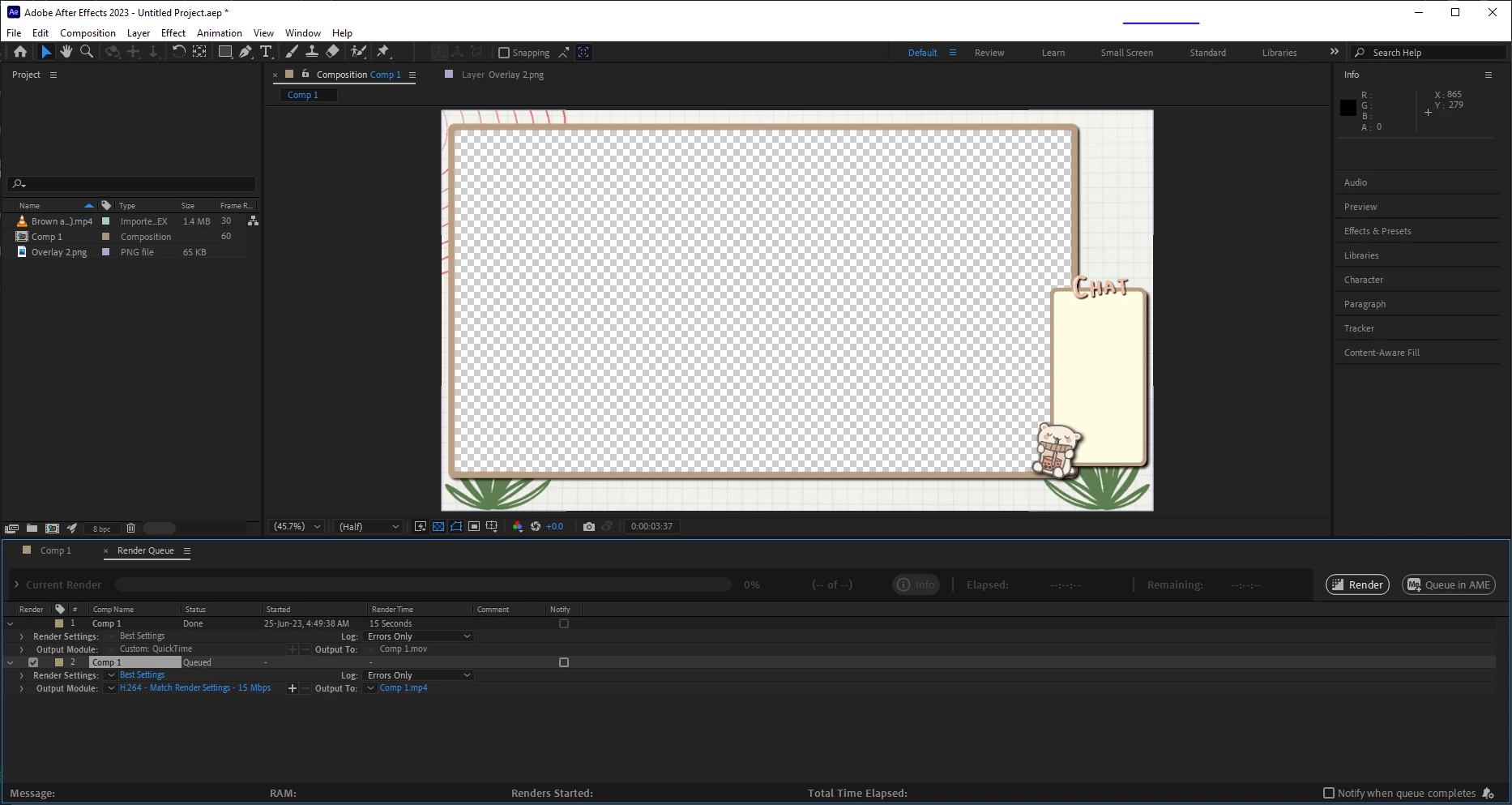Open Log dropdown for queued item 2

pos(419,675)
